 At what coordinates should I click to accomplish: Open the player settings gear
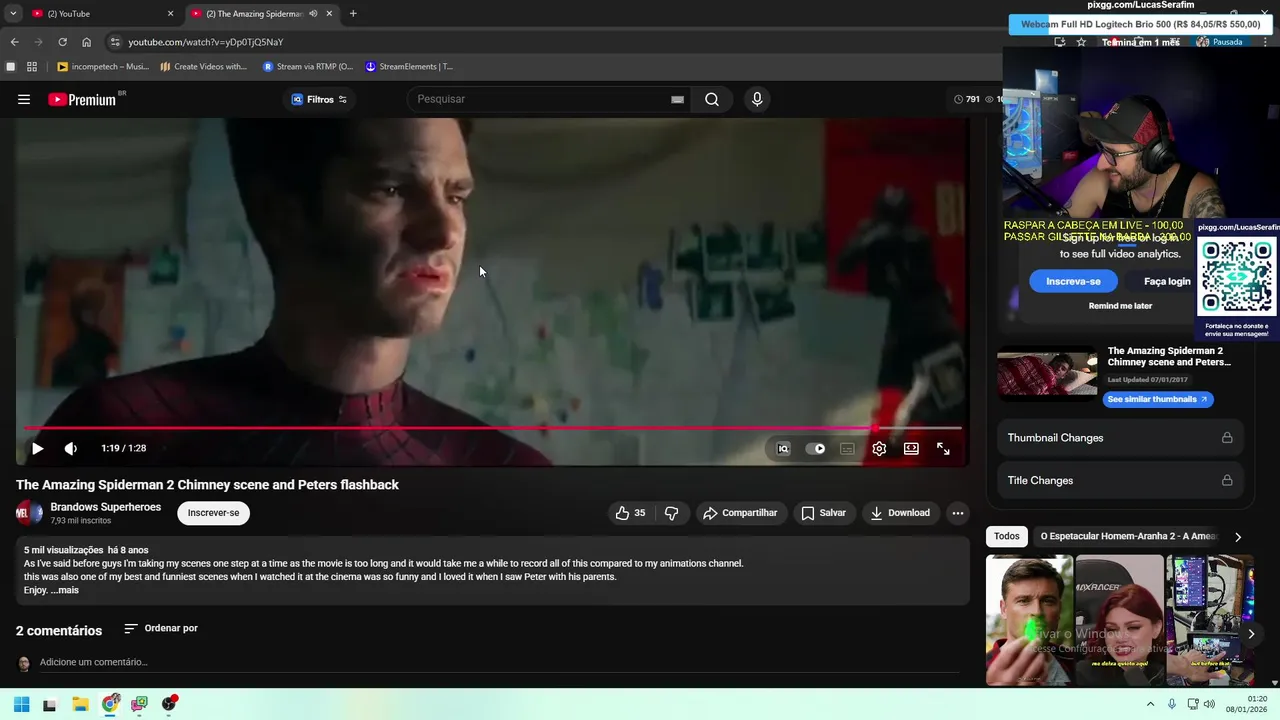[879, 449]
